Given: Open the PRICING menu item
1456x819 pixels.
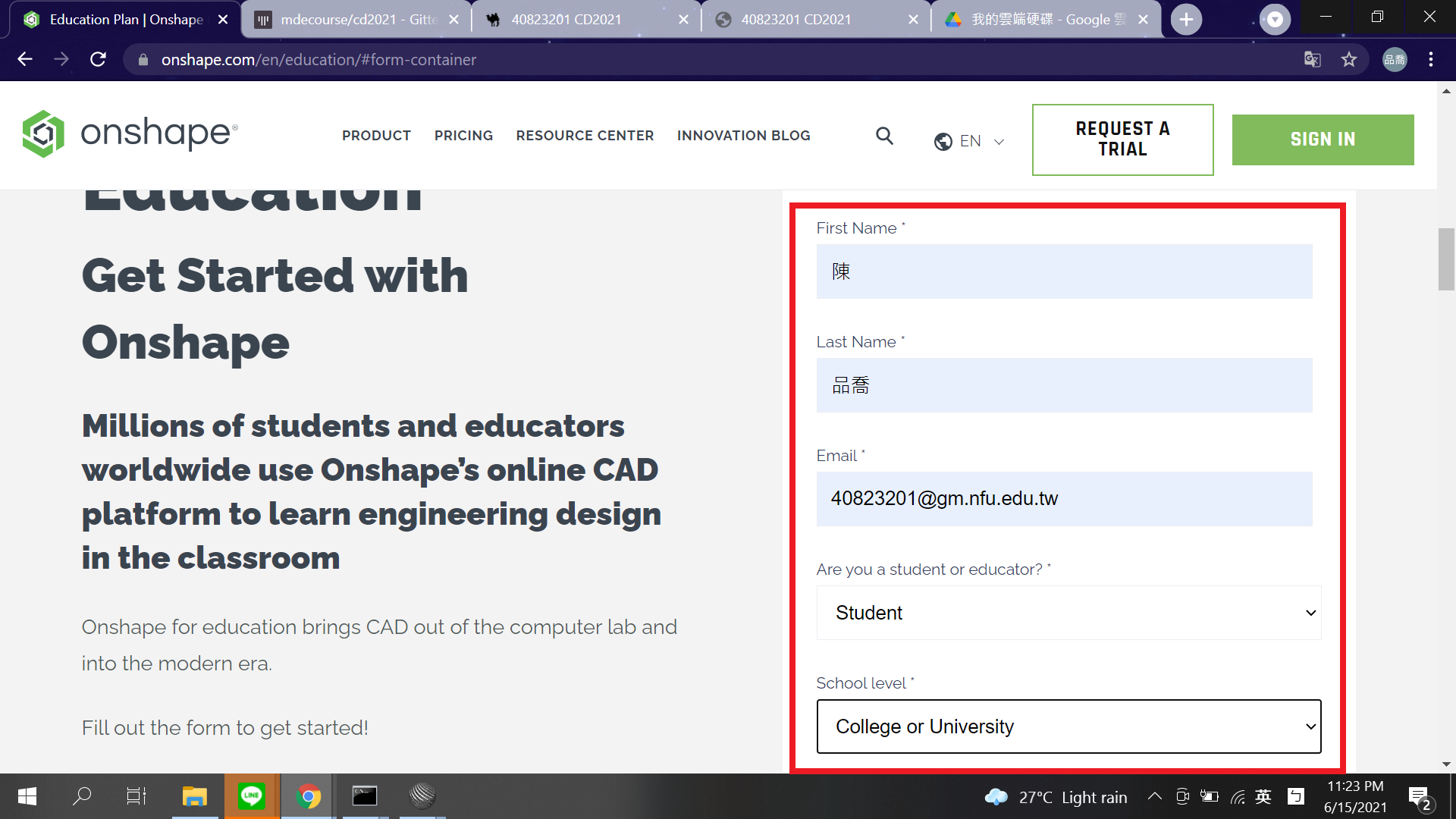Looking at the screenshot, I should coord(463,136).
